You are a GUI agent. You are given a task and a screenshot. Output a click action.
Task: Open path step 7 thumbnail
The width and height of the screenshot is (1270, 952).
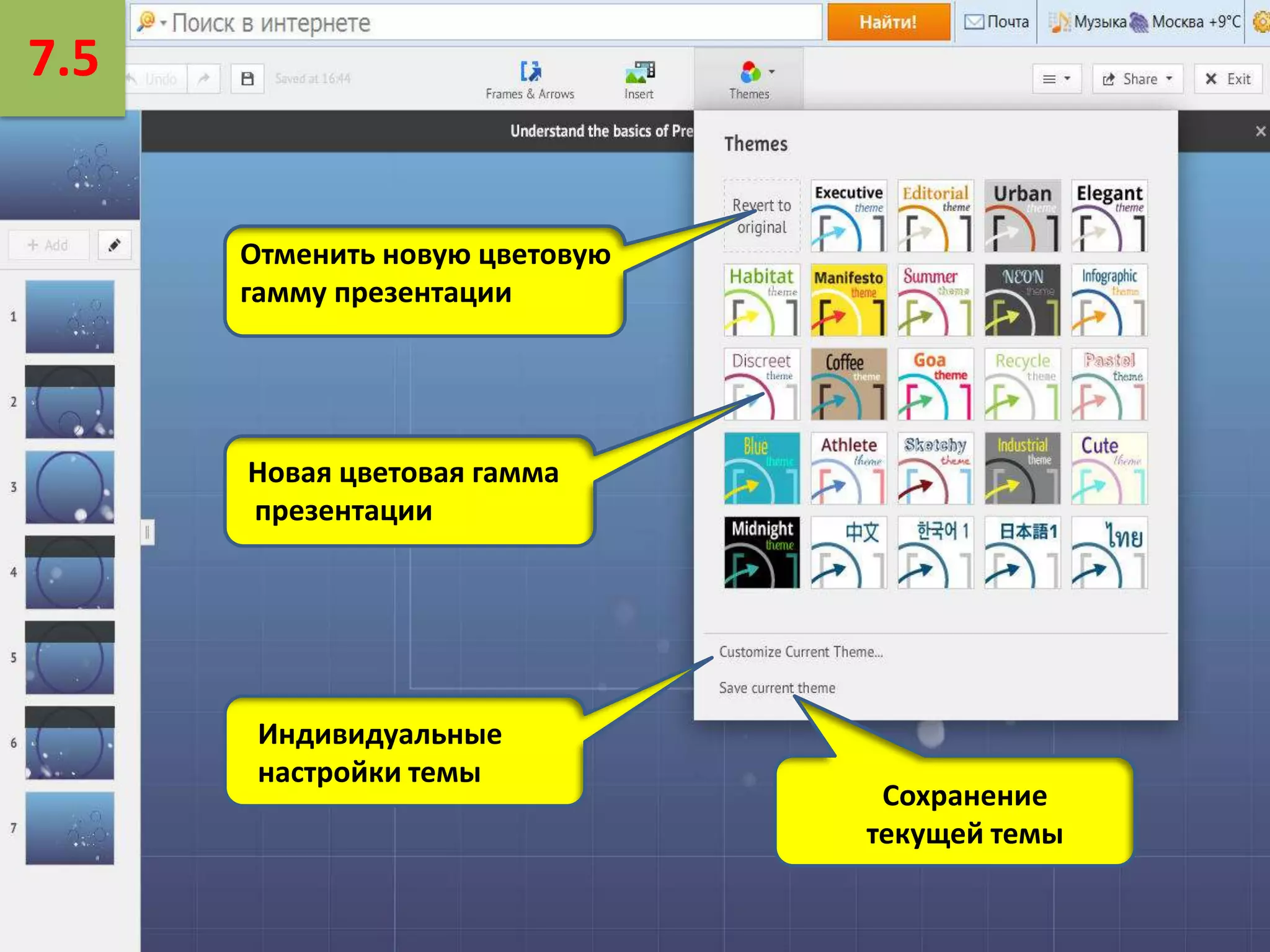[69, 828]
